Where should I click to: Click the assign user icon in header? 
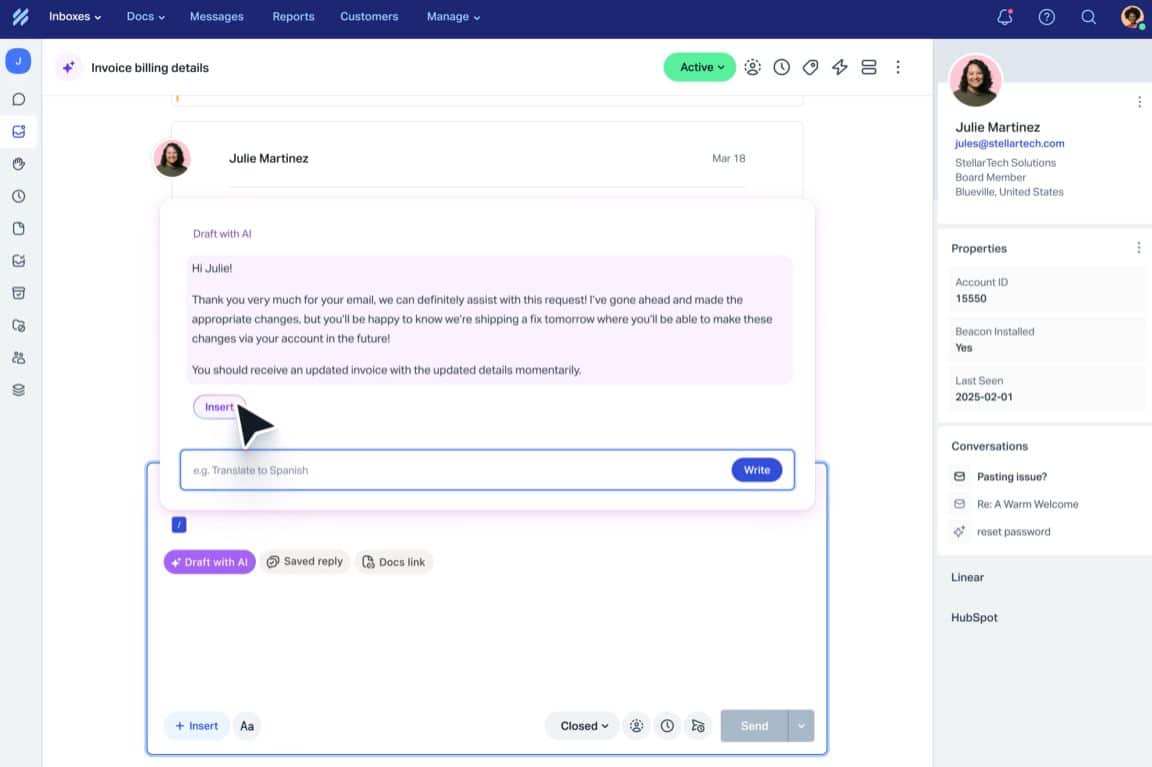(752, 67)
